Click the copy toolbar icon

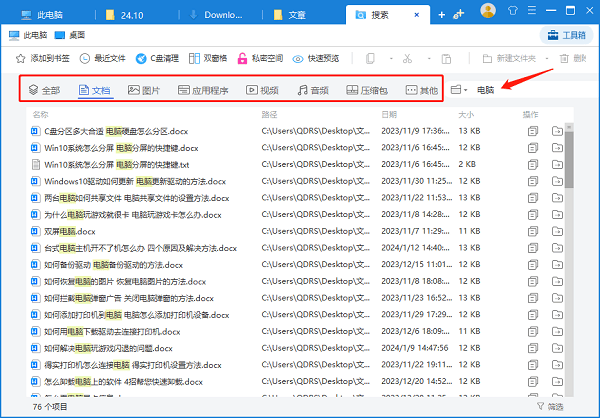pyautogui.click(x=370, y=59)
